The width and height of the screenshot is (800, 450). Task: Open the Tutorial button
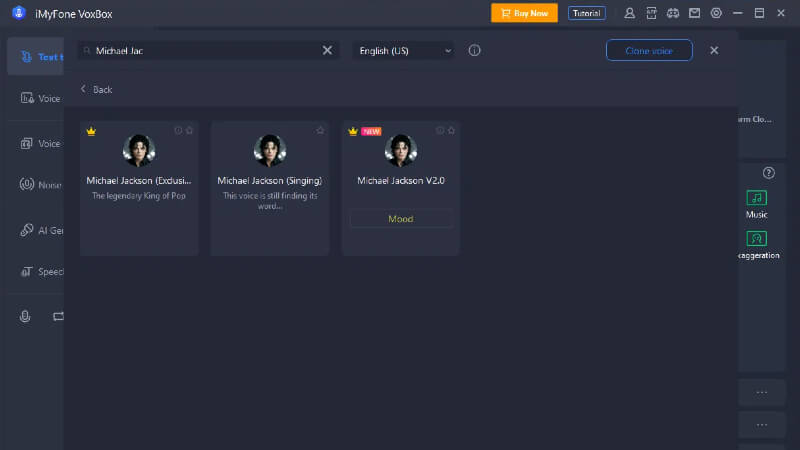[x=587, y=13]
